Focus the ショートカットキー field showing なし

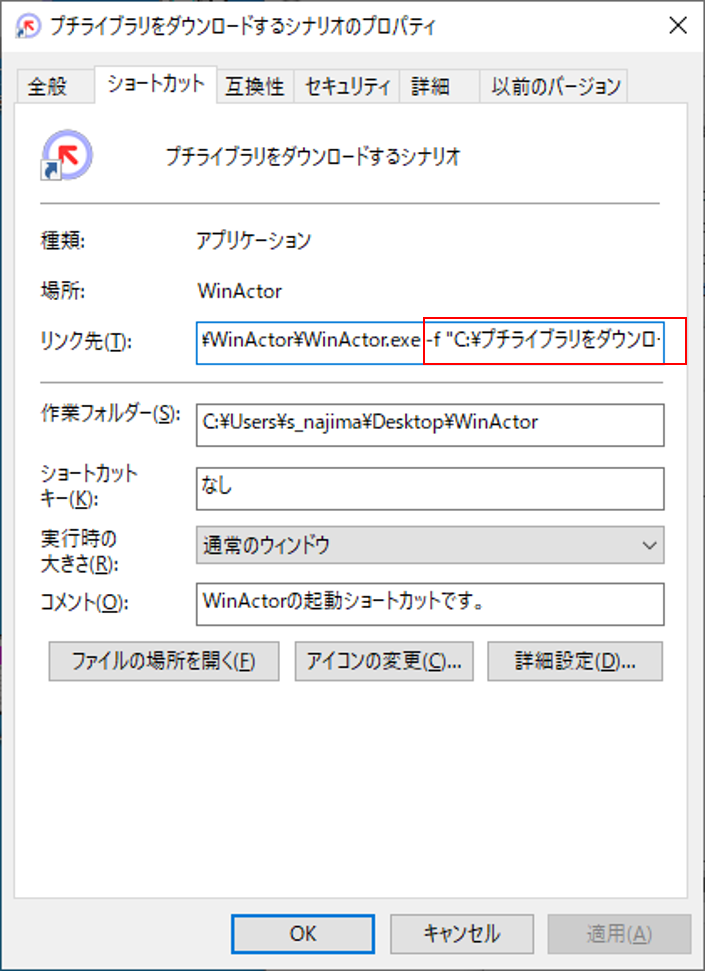pos(430,489)
